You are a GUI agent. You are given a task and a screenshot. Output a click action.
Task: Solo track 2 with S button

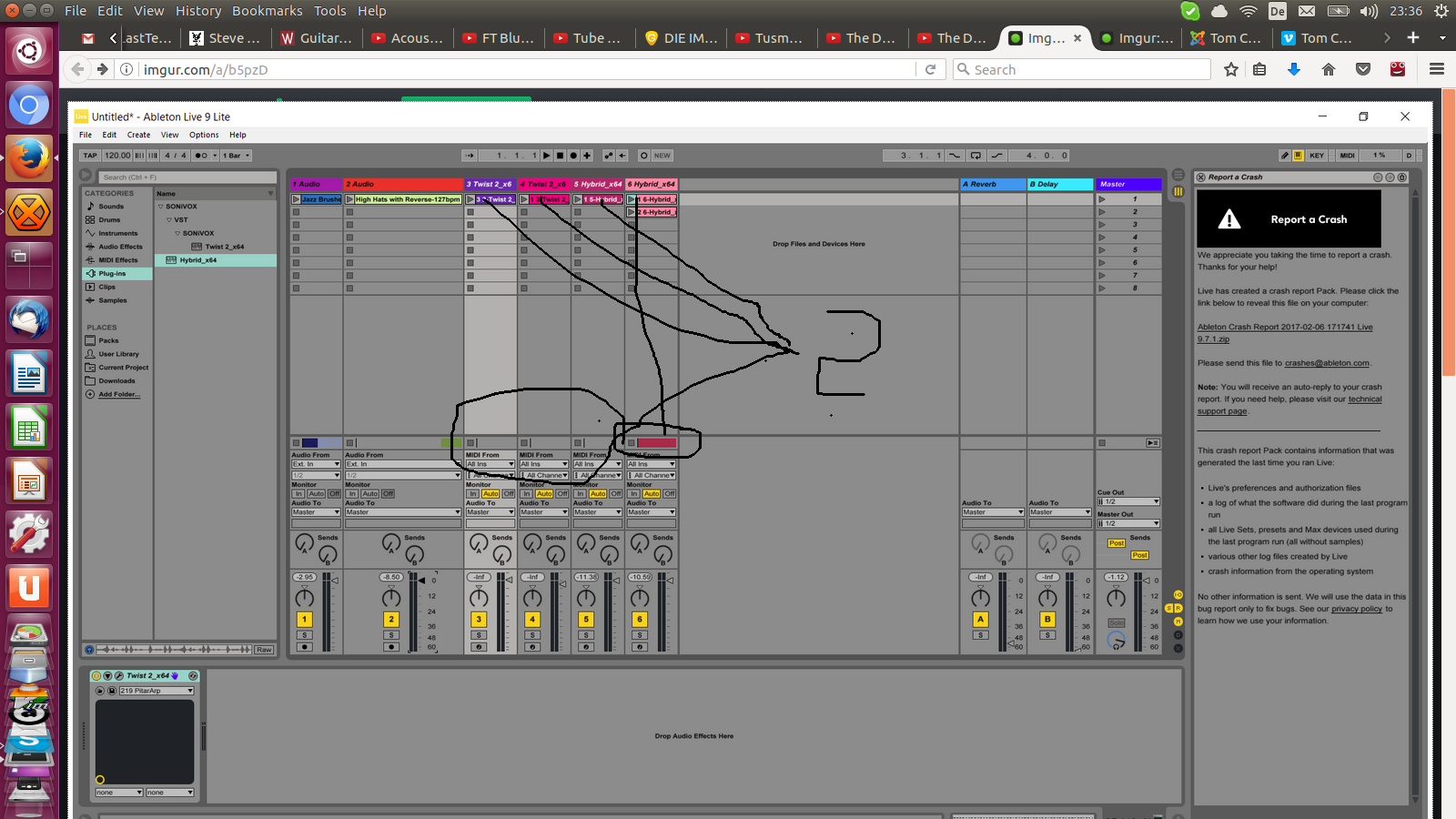click(391, 635)
